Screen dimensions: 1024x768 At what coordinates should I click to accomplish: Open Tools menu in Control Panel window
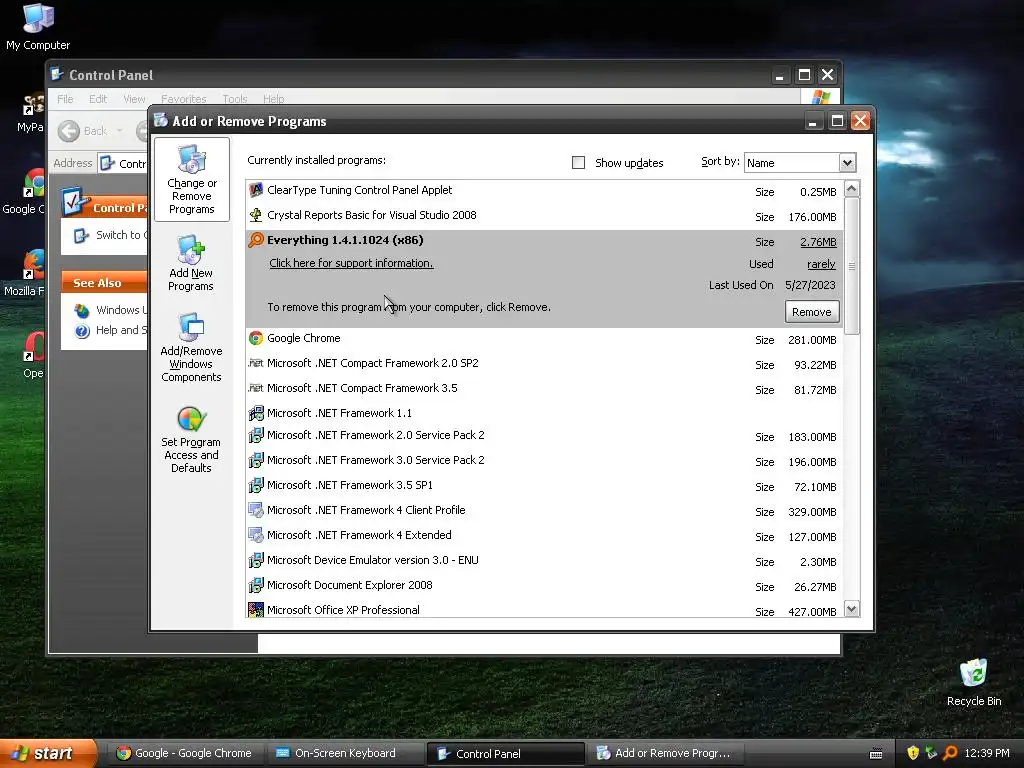(234, 99)
